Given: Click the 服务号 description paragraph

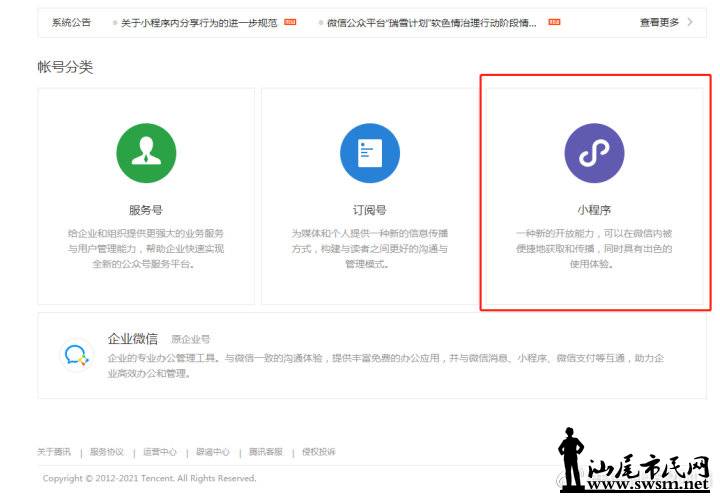Looking at the screenshot, I should (x=146, y=248).
